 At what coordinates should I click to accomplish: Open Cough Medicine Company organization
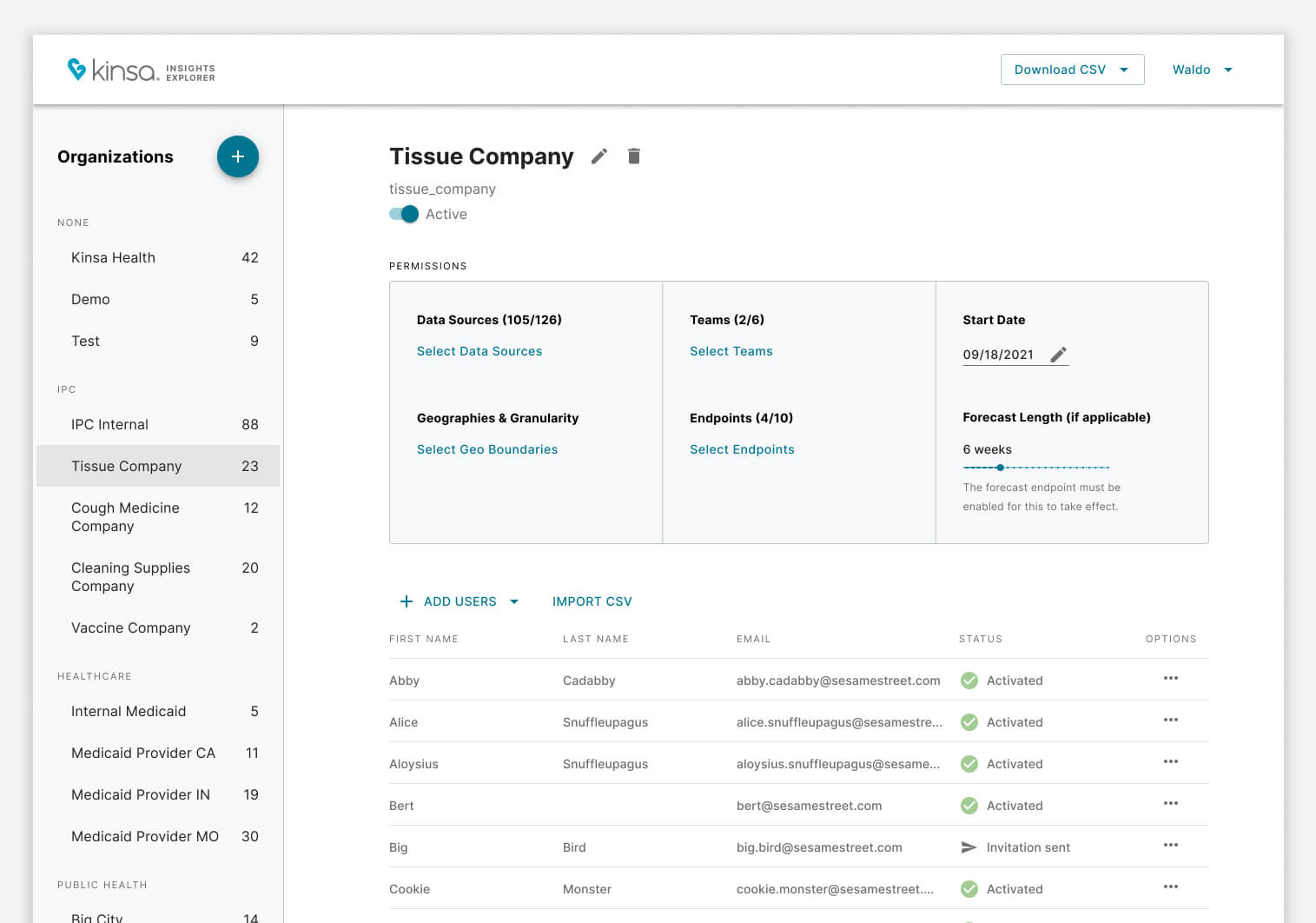pyautogui.click(x=125, y=516)
